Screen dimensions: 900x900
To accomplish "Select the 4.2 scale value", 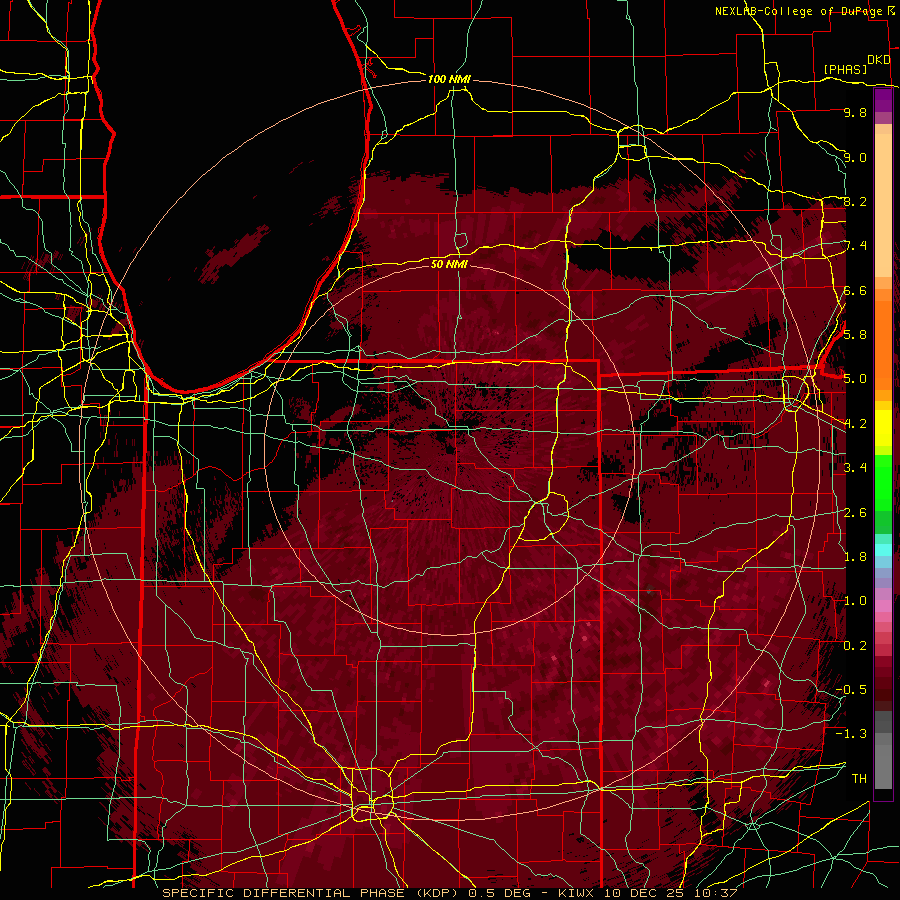I will pos(855,424).
